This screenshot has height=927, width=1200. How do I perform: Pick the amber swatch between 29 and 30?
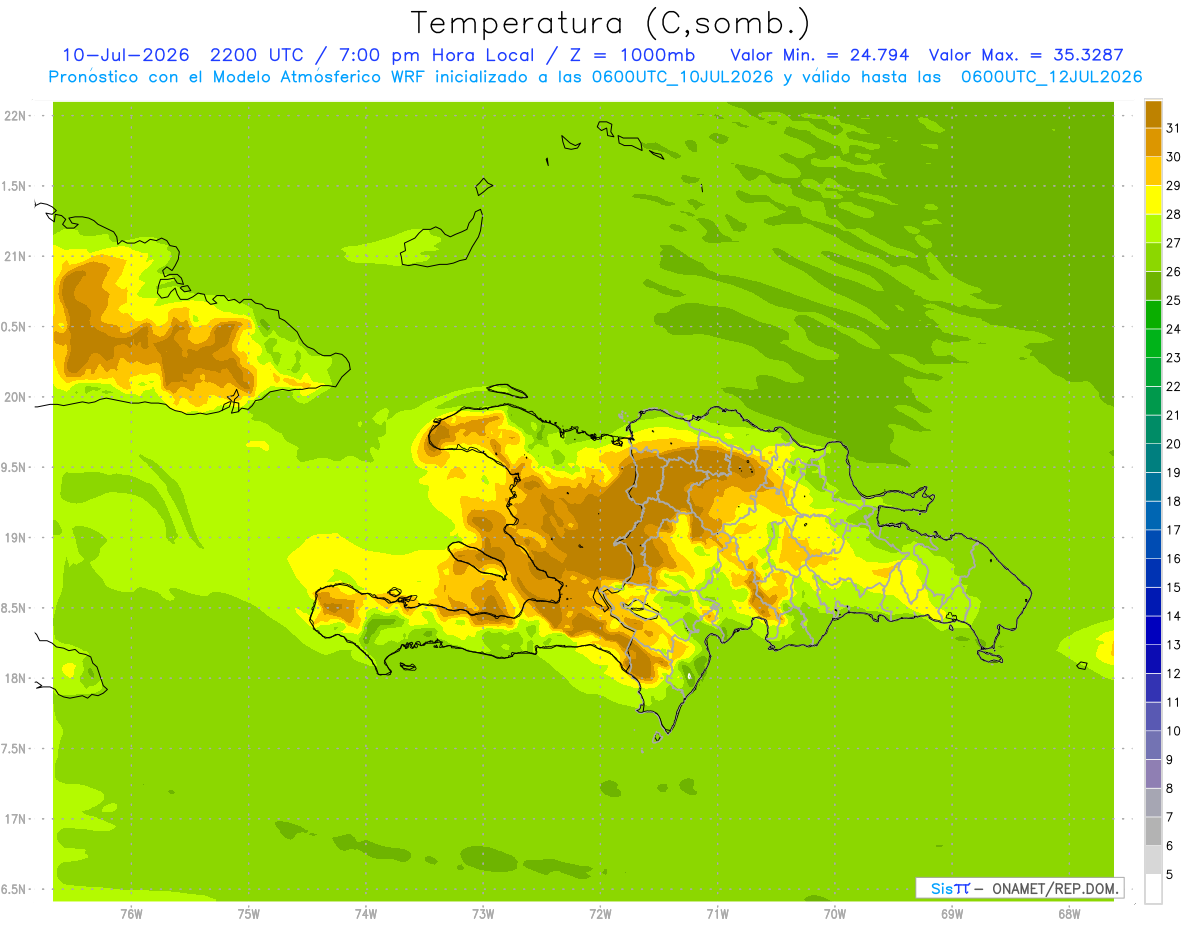pyautogui.click(x=1153, y=171)
